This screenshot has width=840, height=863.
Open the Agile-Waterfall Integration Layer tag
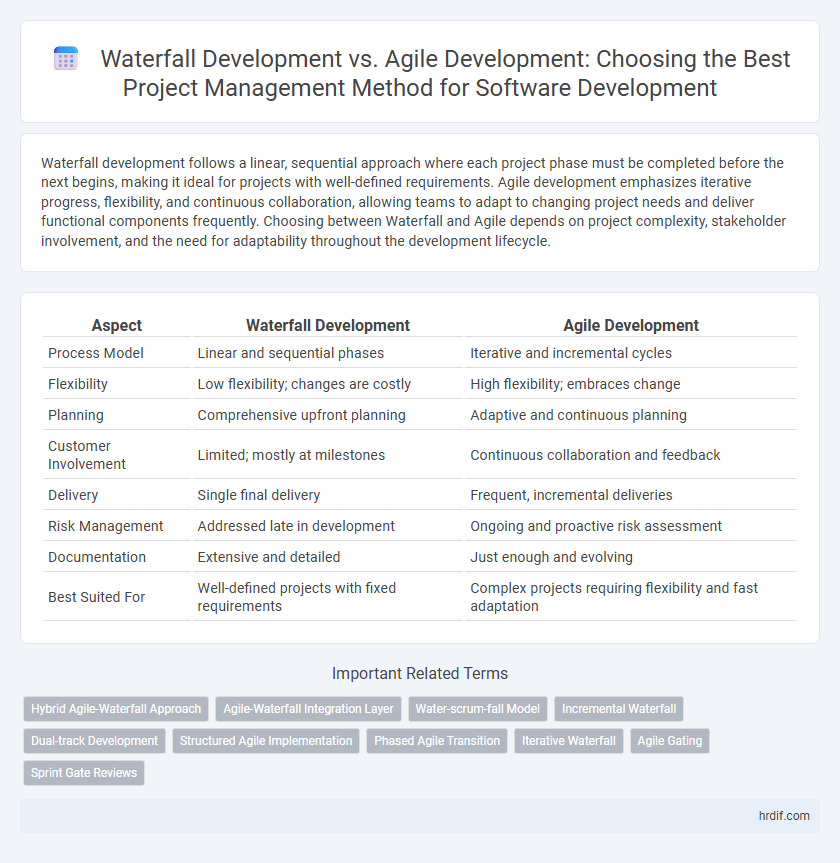point(308,709)
